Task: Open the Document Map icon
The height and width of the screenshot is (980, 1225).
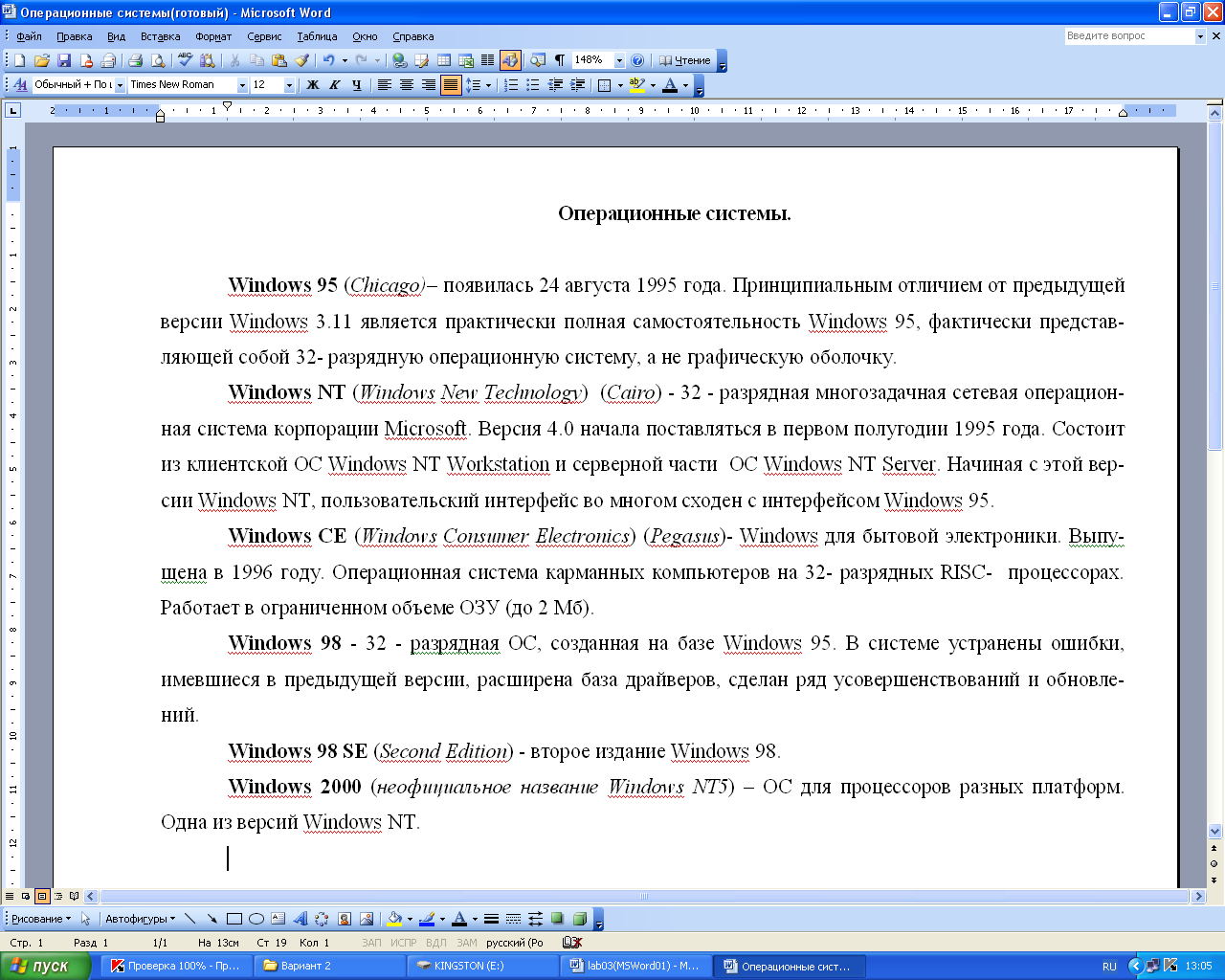Action: [538, 60]
